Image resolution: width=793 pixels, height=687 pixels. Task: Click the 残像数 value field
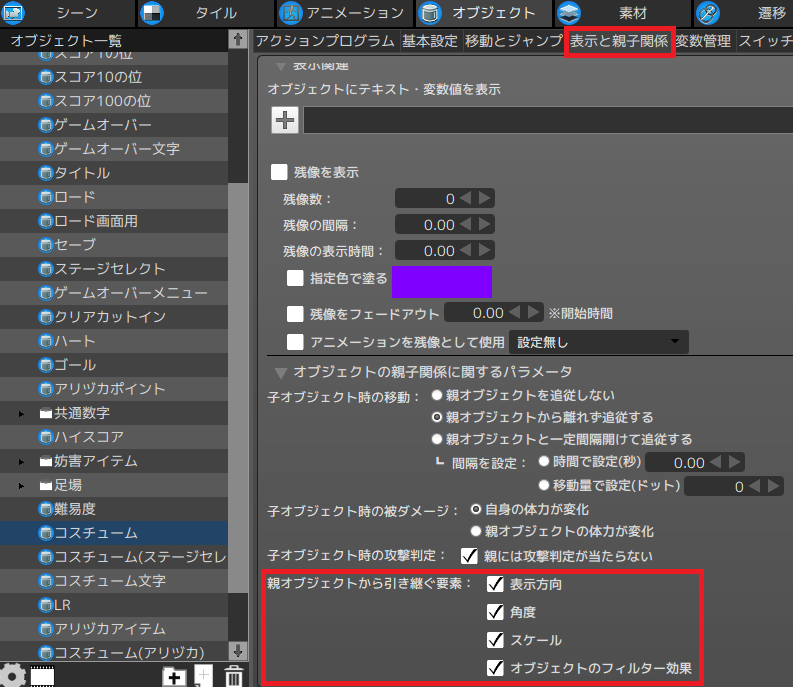pos(426,198)
